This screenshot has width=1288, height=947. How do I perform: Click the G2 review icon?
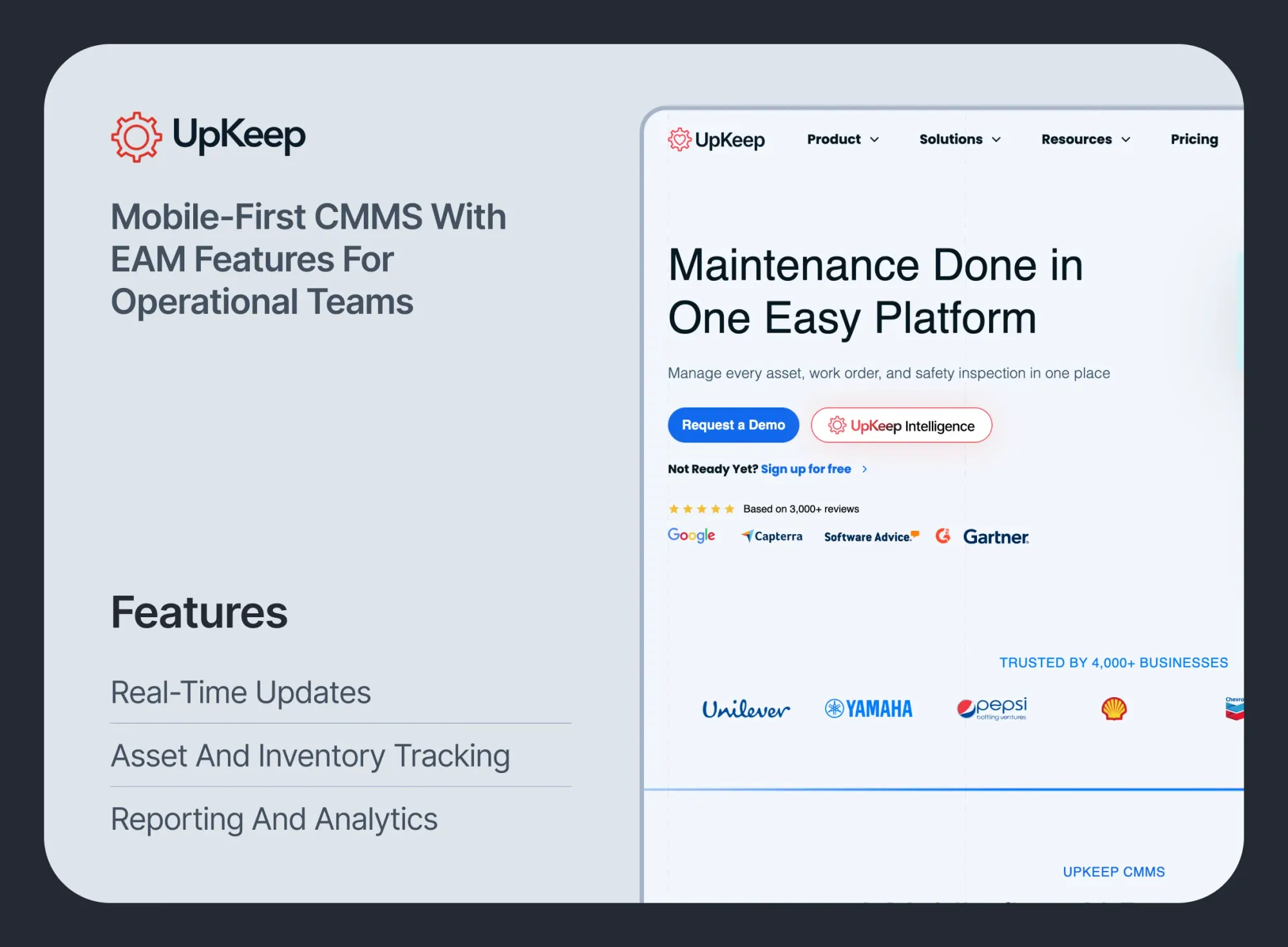pos(943,536)
